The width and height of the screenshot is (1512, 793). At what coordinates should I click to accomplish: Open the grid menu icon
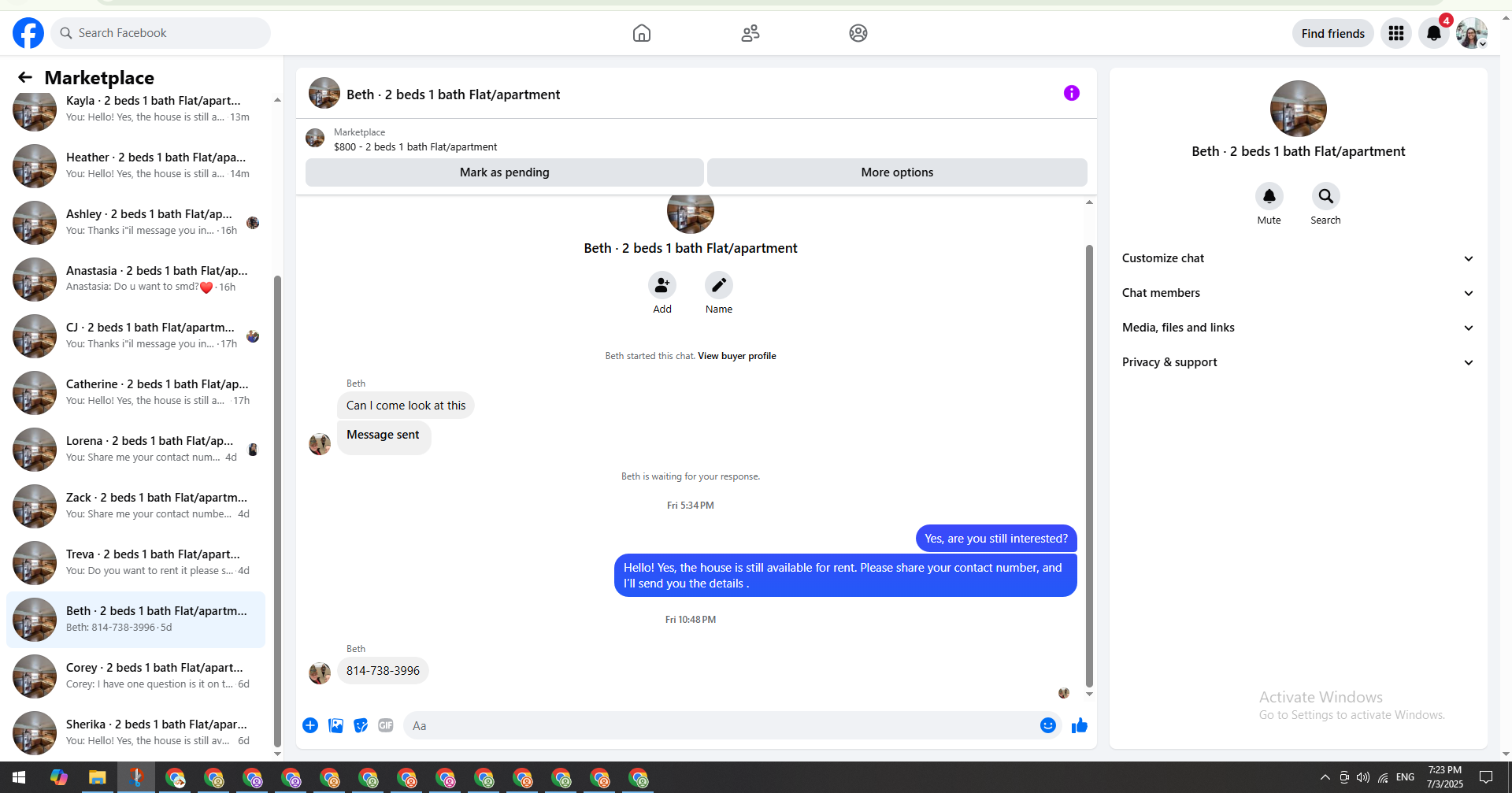[1396, 33]
